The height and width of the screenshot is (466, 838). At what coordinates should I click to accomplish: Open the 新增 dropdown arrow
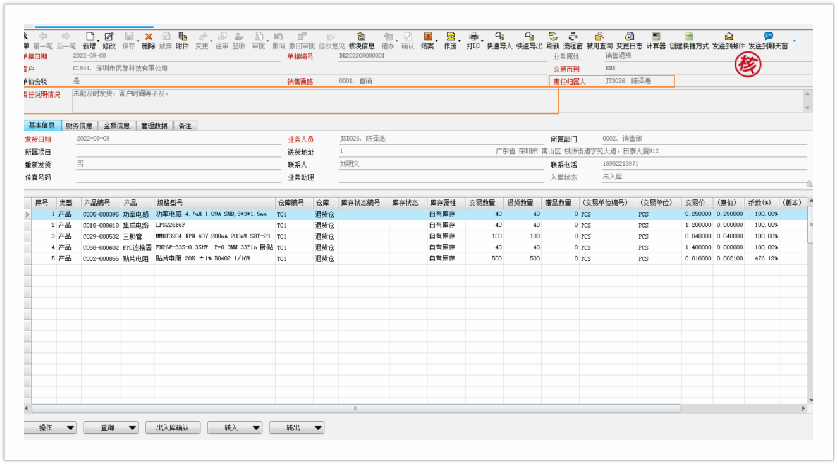(98, 41)
